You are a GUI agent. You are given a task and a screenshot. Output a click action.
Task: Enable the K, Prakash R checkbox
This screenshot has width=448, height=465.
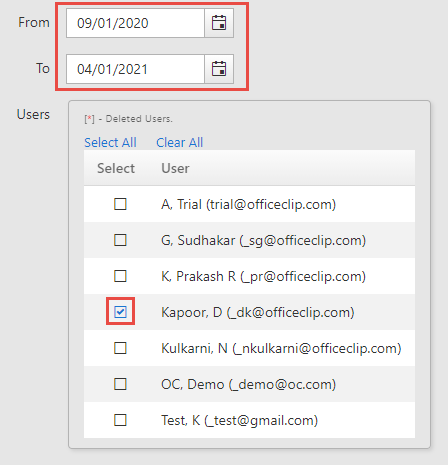[x=120, y=276]
